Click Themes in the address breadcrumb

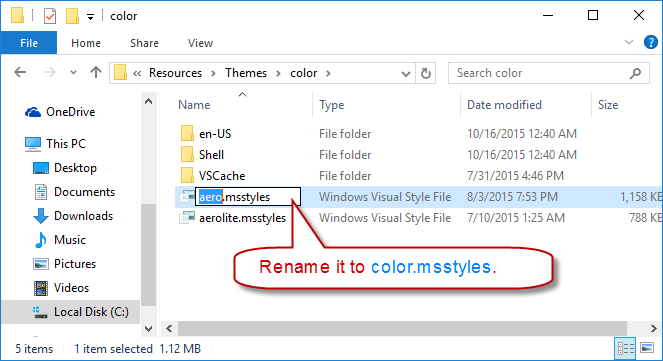click(246, 73)
